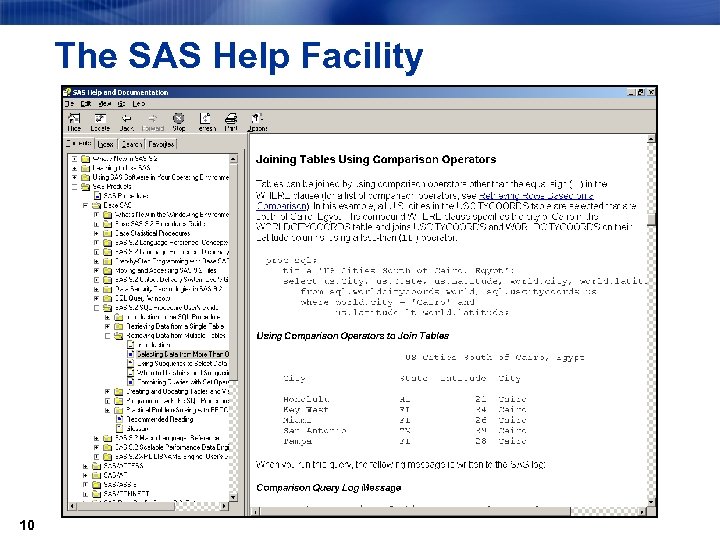The image size is (720, 540).
Task: Click page icon beside Glossary
Action: pos(120,428)
